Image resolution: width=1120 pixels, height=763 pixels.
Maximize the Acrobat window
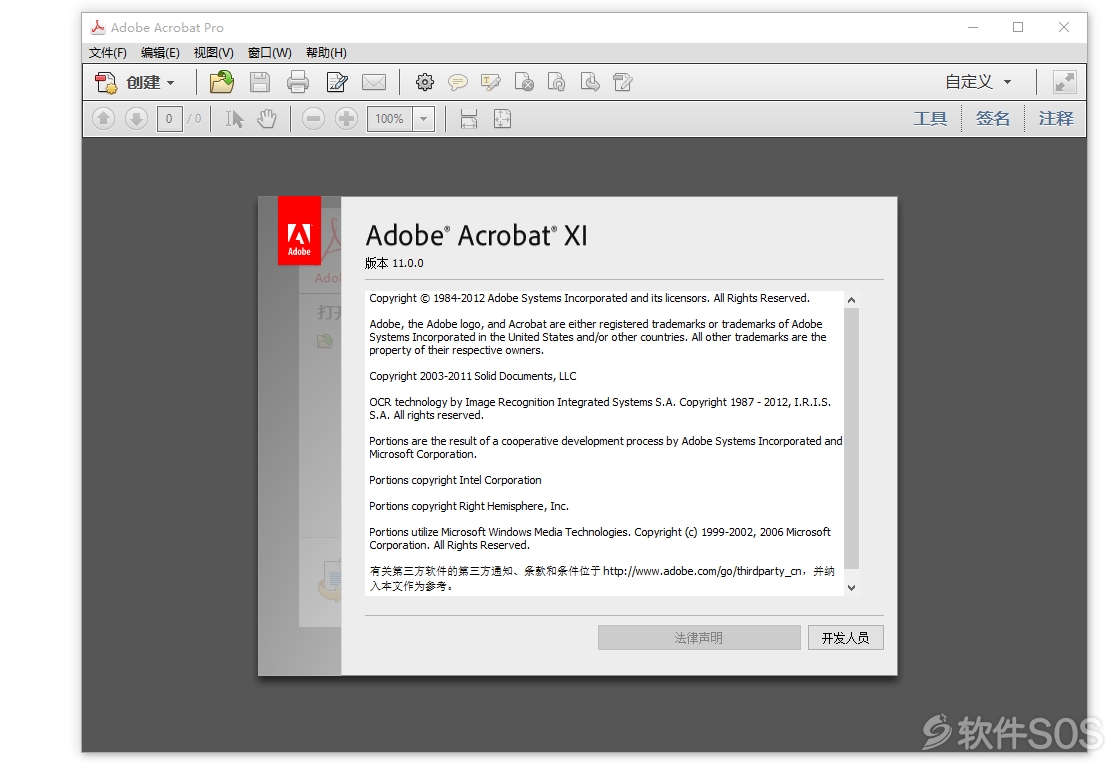1018,27
